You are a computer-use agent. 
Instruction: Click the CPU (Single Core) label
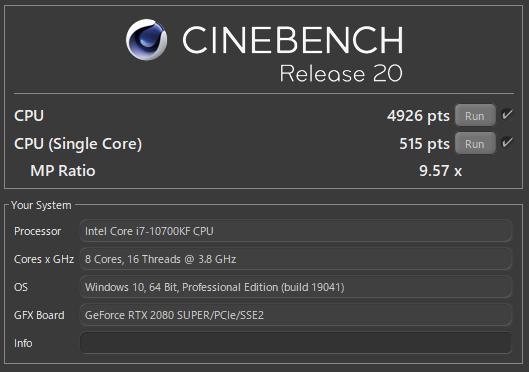point(78,144)
